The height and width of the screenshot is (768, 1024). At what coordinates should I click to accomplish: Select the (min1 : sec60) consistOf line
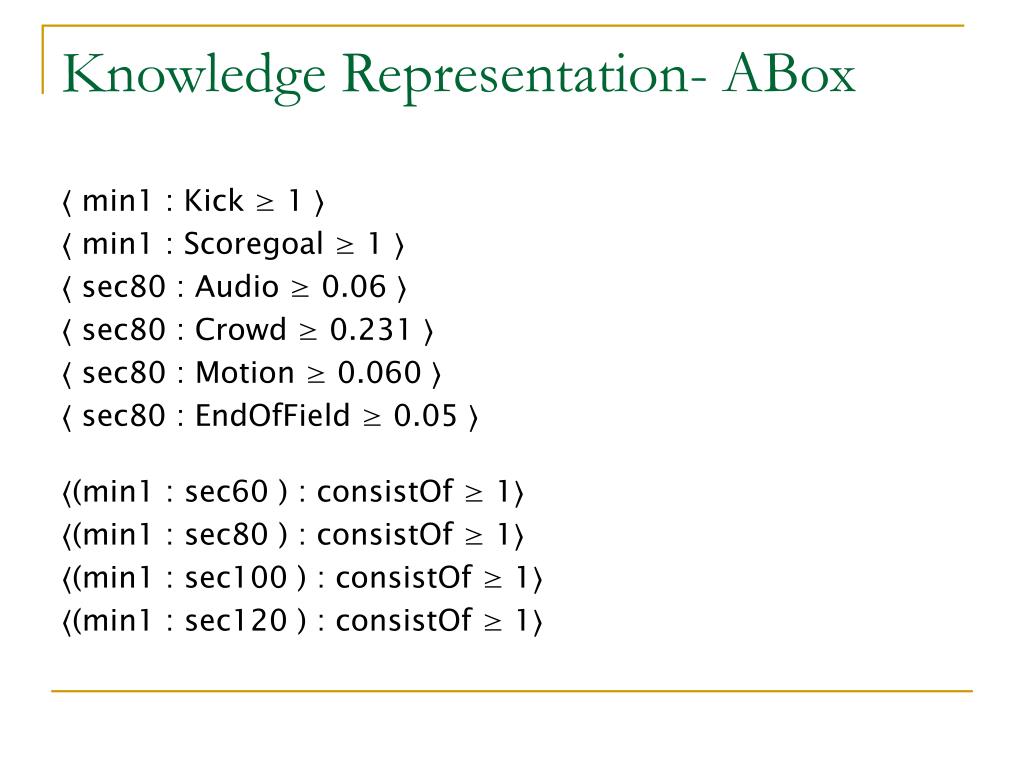coord(293,492)
